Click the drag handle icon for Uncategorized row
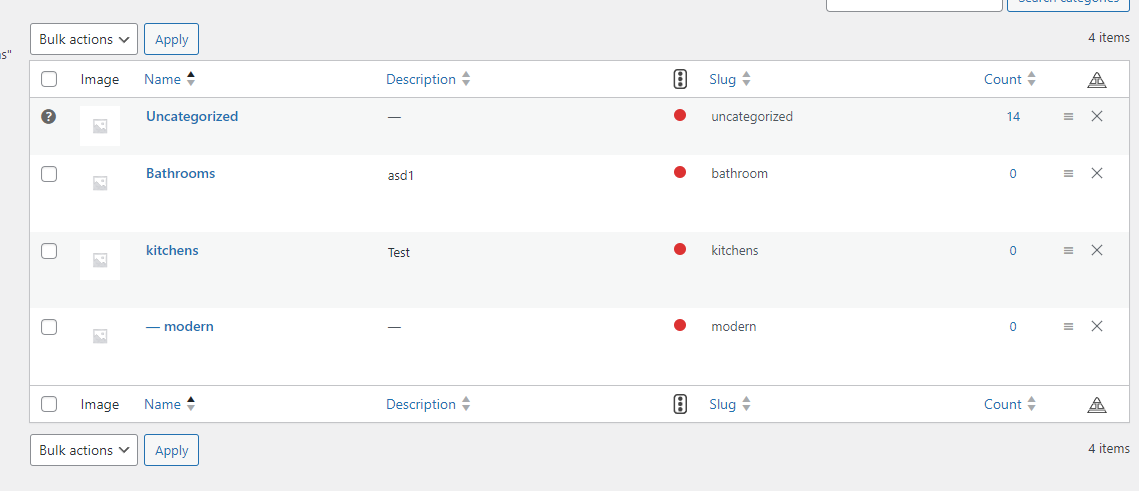1139x491 pixels. (1068, 117)
